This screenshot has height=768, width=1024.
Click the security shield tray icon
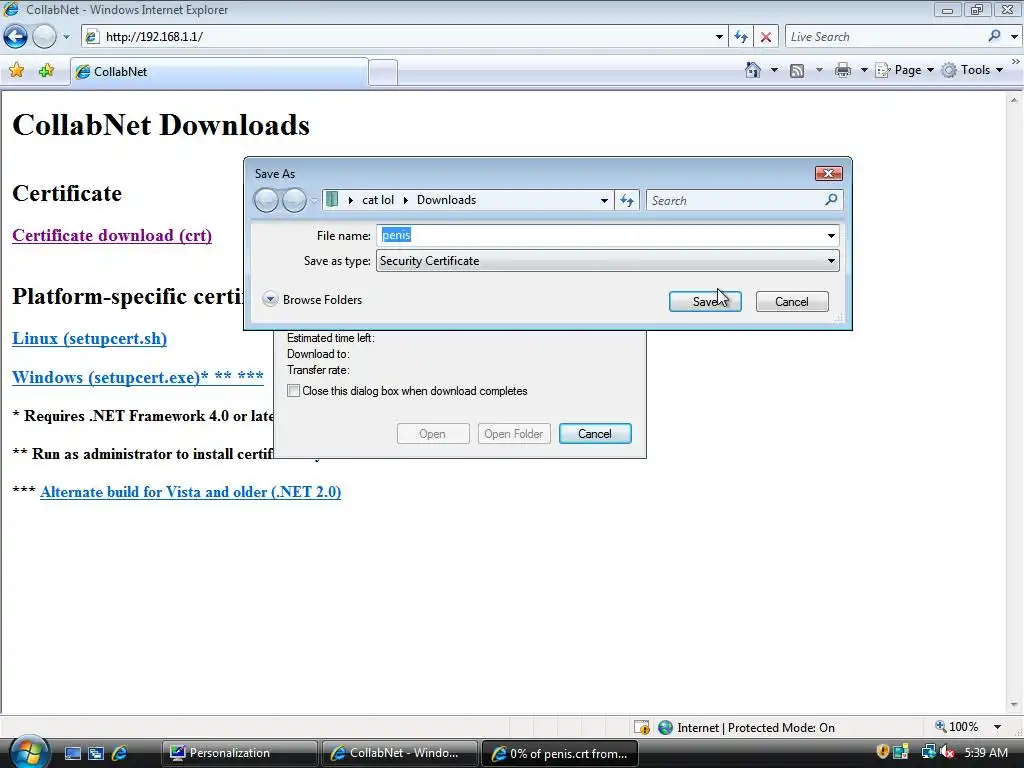[882, 752]
